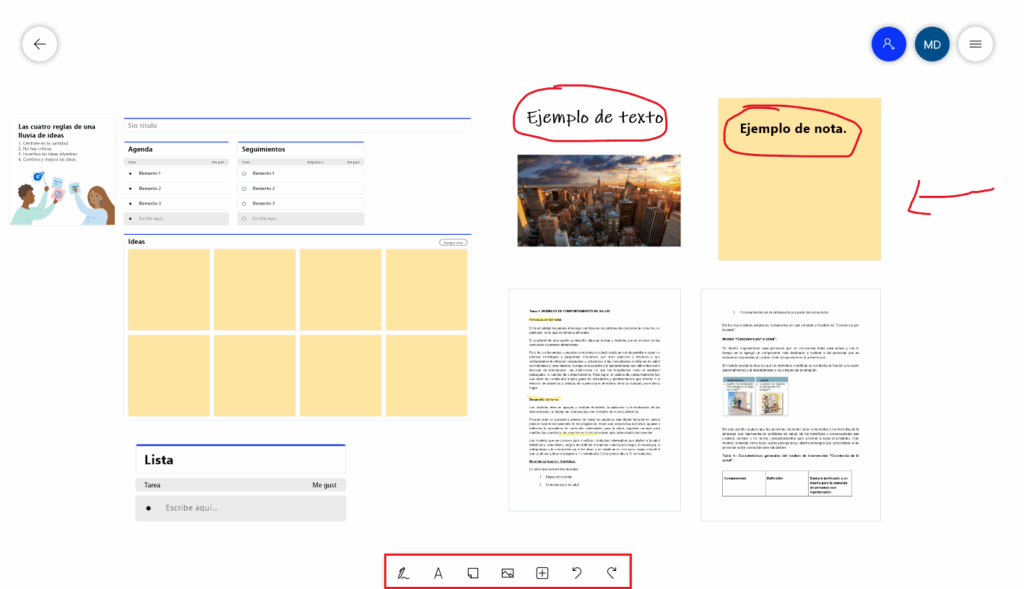Open the Insert plus menu
The width and height of the screenshot is (1024, 589).
[542, 573]
